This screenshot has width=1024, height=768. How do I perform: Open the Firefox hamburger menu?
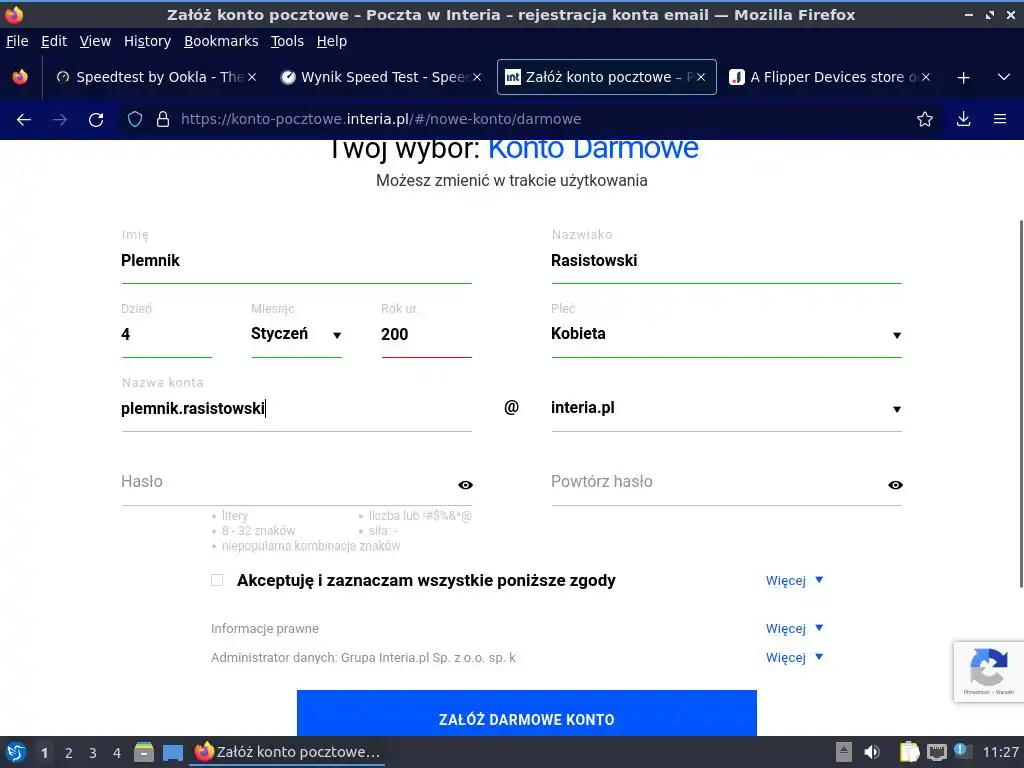1000,119
